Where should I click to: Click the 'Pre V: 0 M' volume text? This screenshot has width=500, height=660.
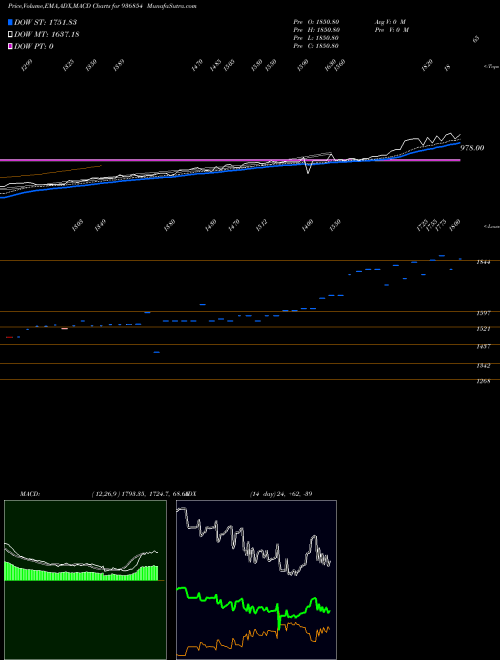[x=391, y=30]
